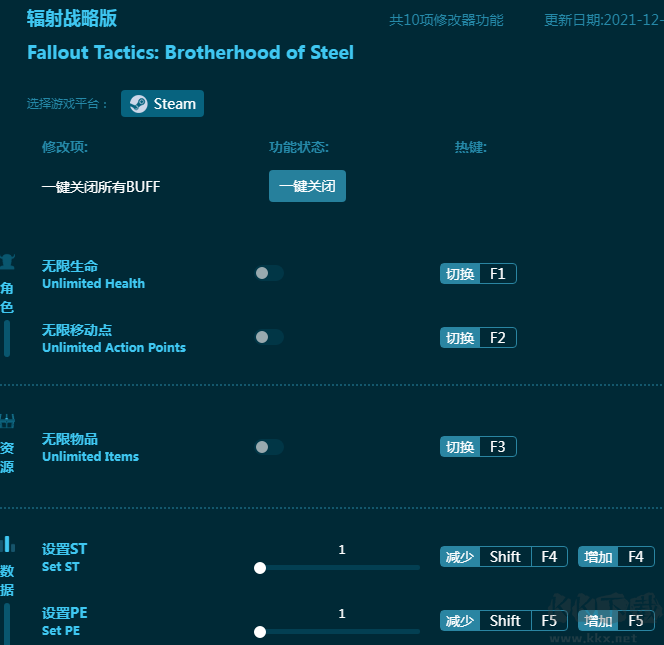
Task: Click 增加 F5 hotkey for Set PE
Action: pyautogui.click(x=616, y=620)
